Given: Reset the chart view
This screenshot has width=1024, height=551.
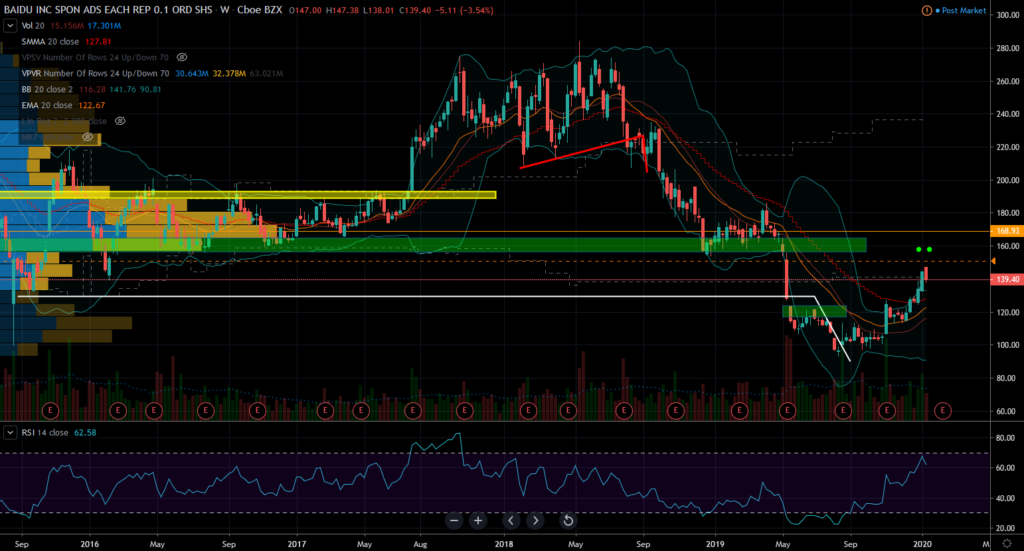Looking at the screenshot, I should (x=568, y=520).
